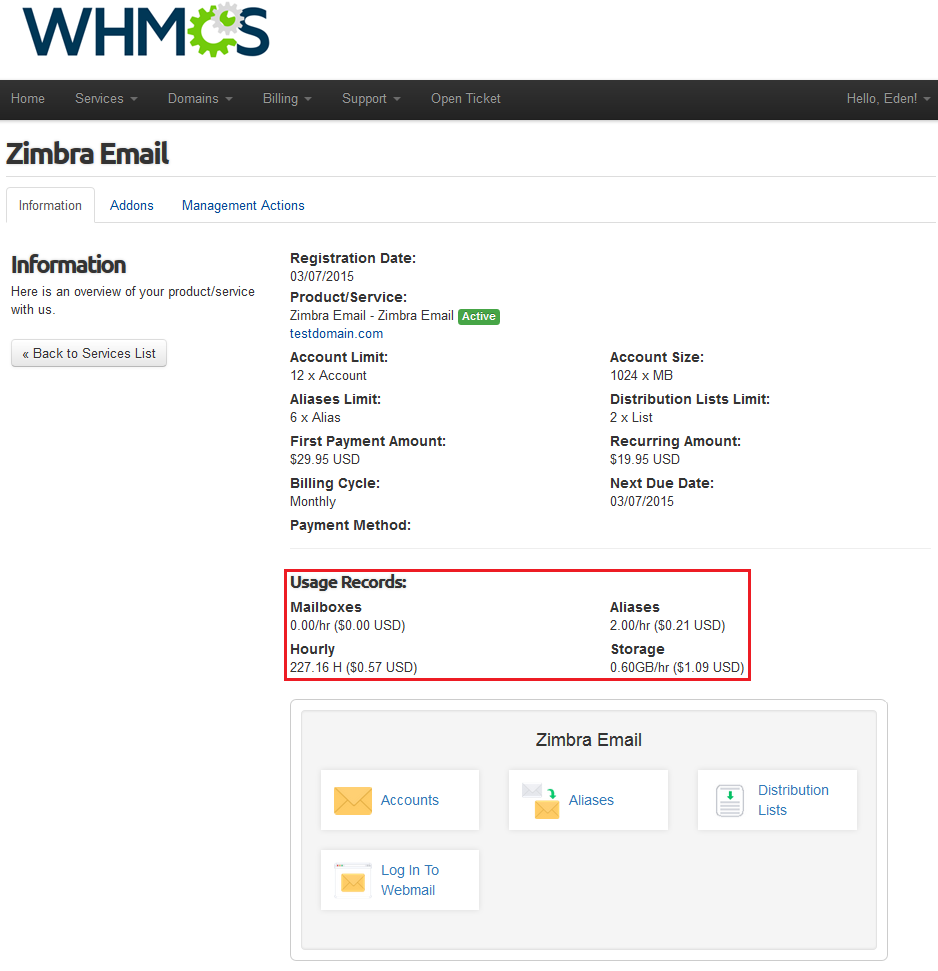The height and width of the screenshot is (971, 938).
Task: Click the WHMCS logo
Action: pos(146,30)
